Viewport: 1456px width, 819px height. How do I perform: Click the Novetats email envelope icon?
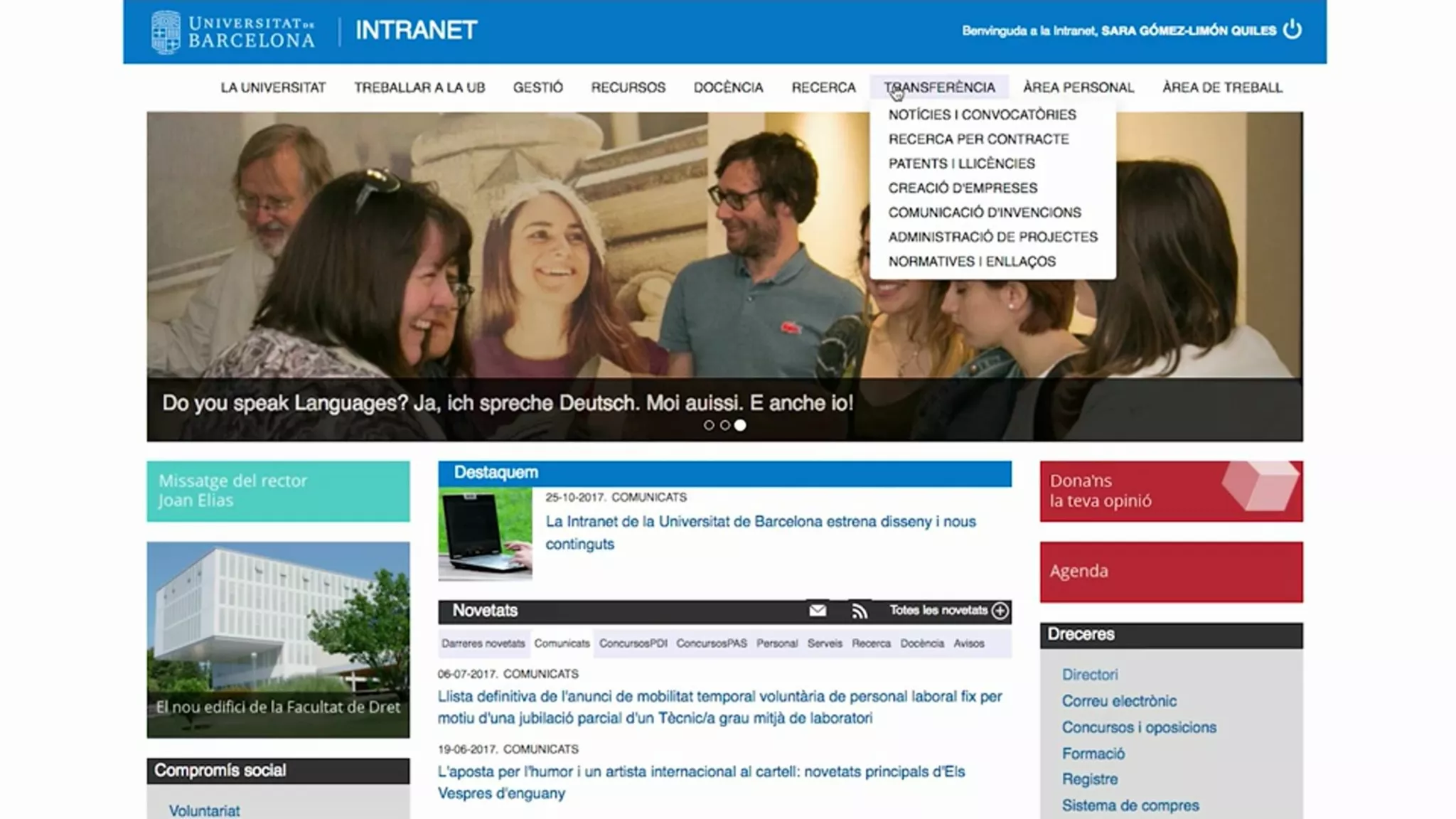818,611
